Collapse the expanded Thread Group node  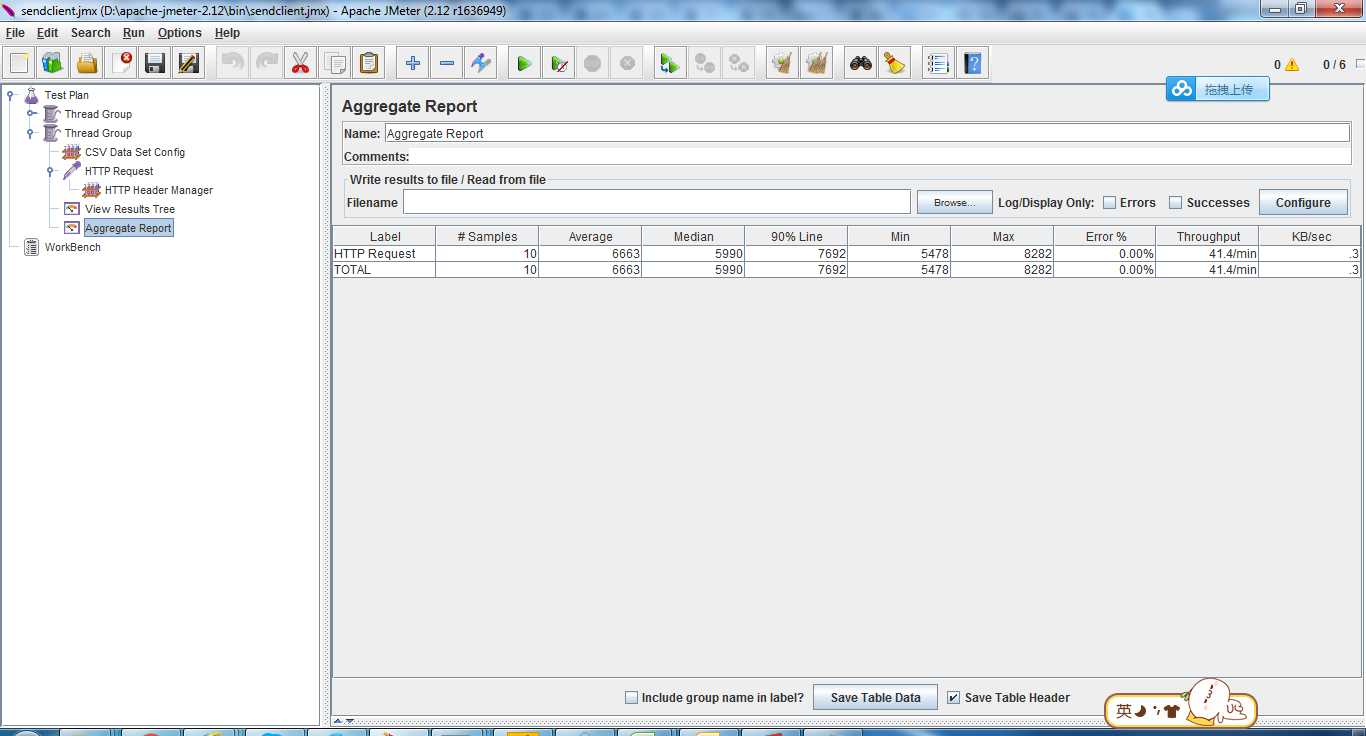coord(31,133)
